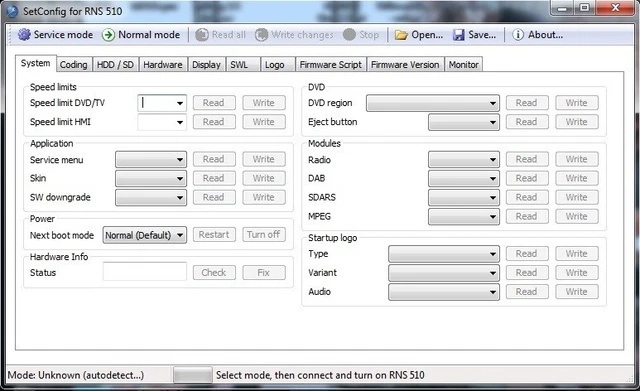Click the Restart button
Screen dimensions: 640x391
tap(214, 235)
